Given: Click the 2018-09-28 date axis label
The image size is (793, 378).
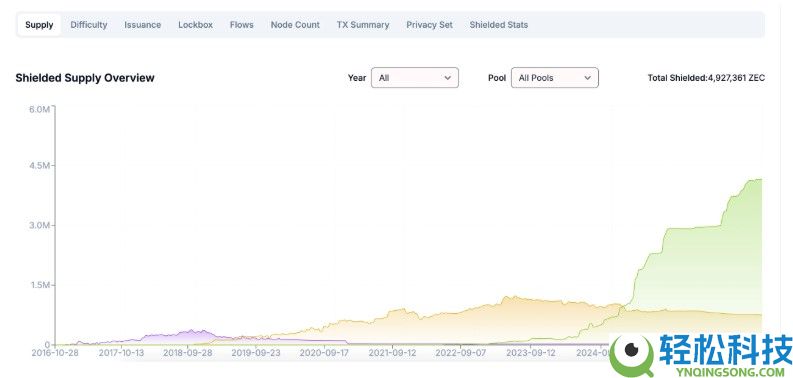Looking at the screenshot, I should pos(187,353).
